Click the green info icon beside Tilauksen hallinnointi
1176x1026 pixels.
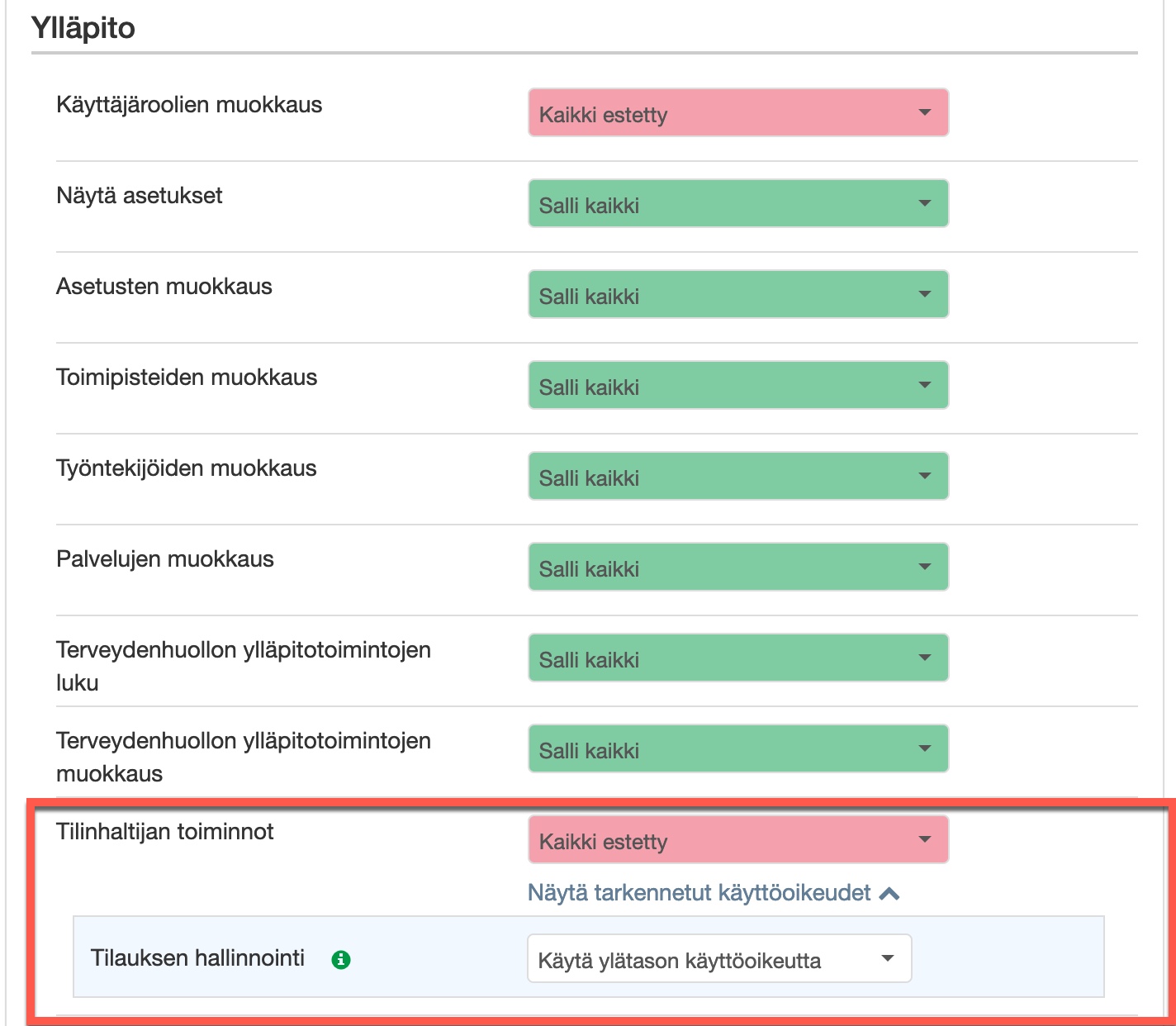coord(340,960)
